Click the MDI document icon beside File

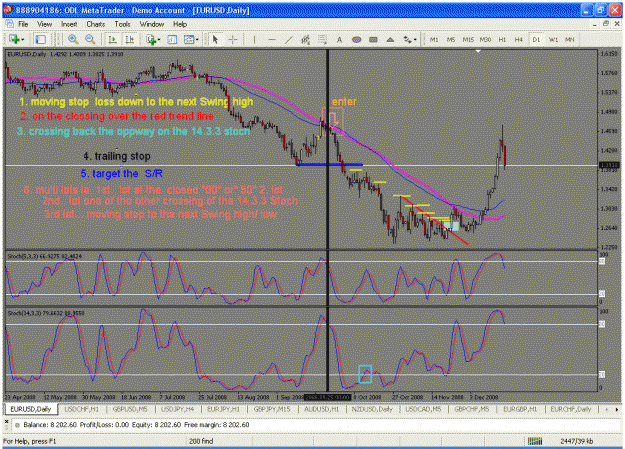9,24
